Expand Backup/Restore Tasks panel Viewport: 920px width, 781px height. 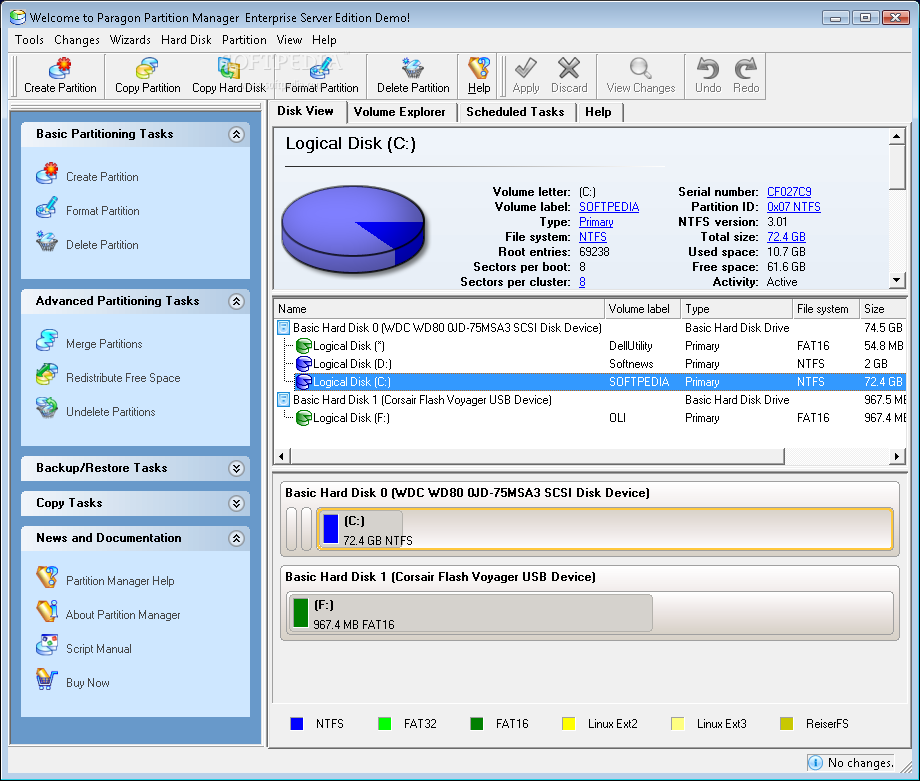coord(236,468)
